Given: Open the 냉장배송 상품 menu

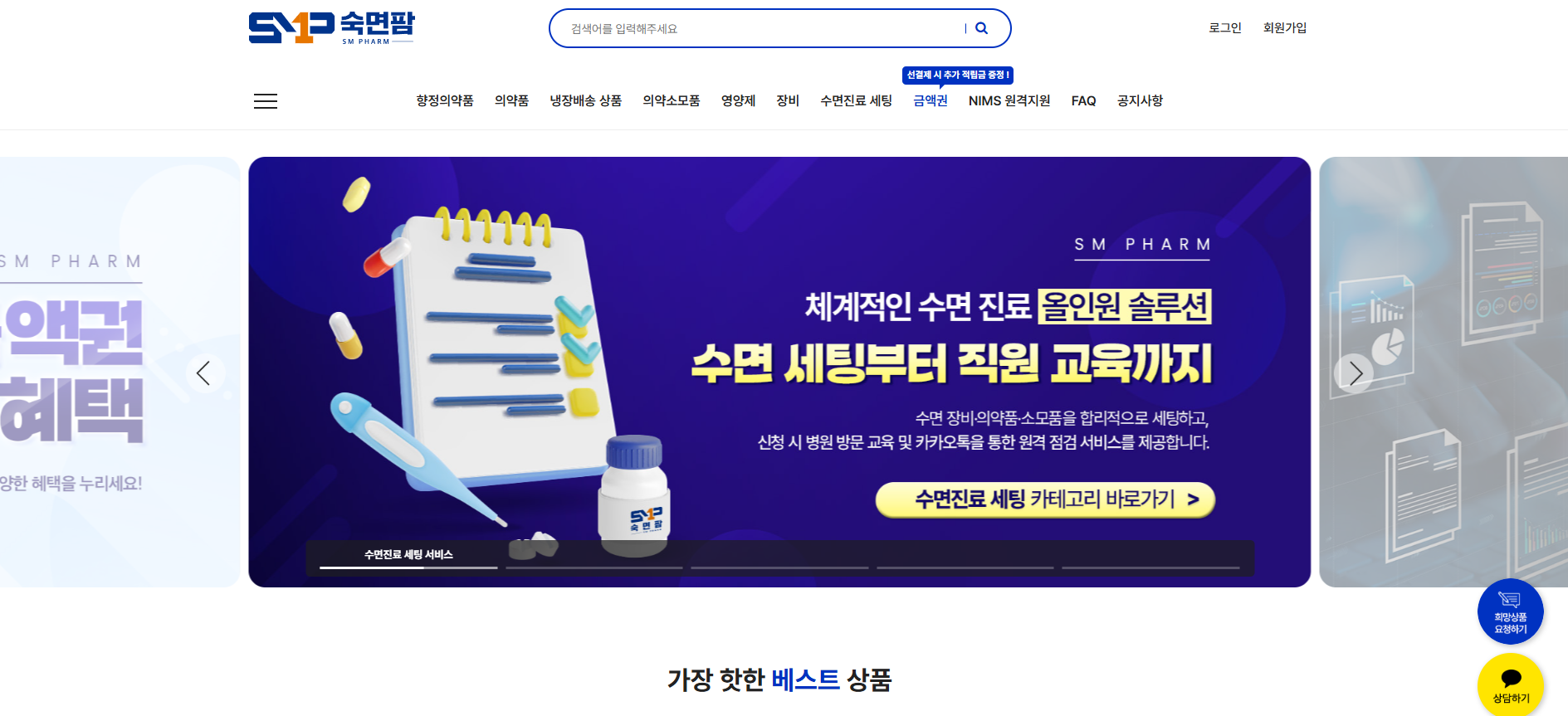Looking at the screenshot, I should tap(586, 100).
